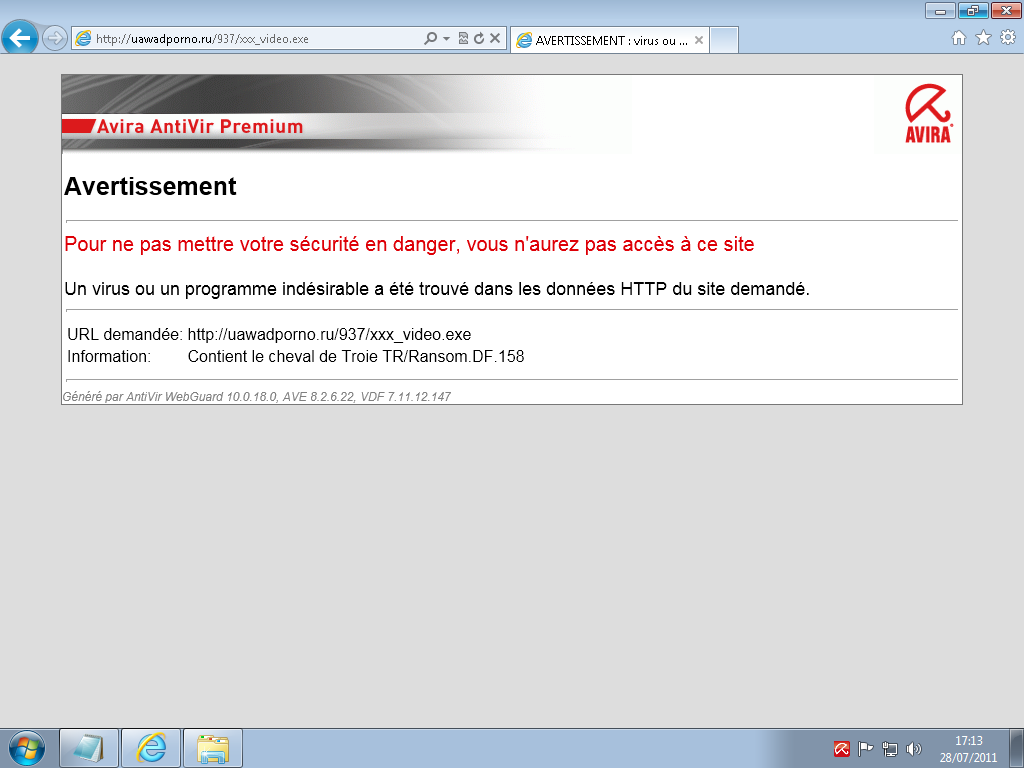Click the Avira AntiVir Premium banner title

(x=200, y=126)
